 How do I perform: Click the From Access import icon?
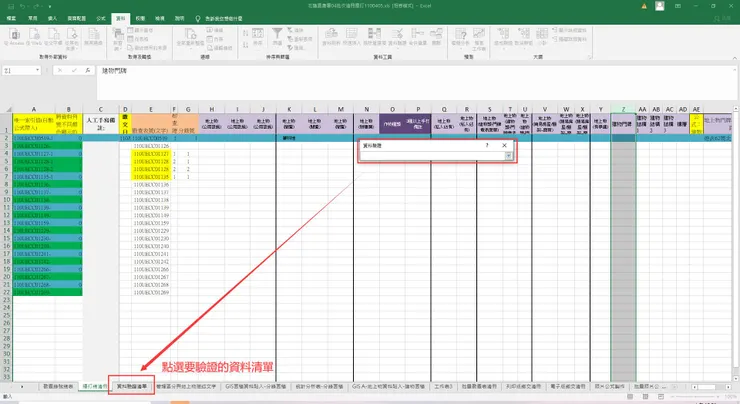pos(15,36)
